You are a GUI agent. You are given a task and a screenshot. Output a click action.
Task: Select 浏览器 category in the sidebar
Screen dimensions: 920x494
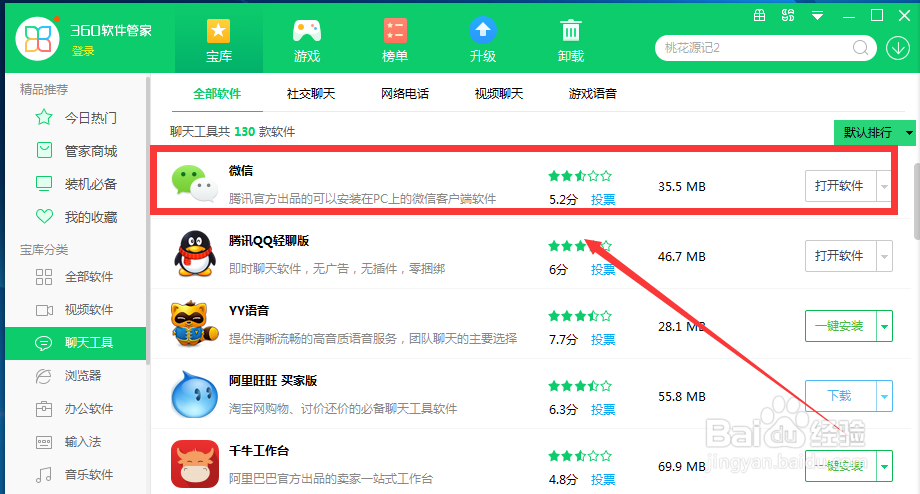(75, 375)
